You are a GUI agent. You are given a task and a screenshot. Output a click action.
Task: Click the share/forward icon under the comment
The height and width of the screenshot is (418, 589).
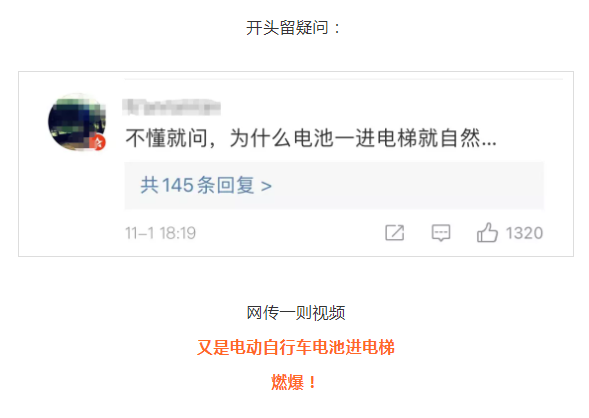click(394, 233)
